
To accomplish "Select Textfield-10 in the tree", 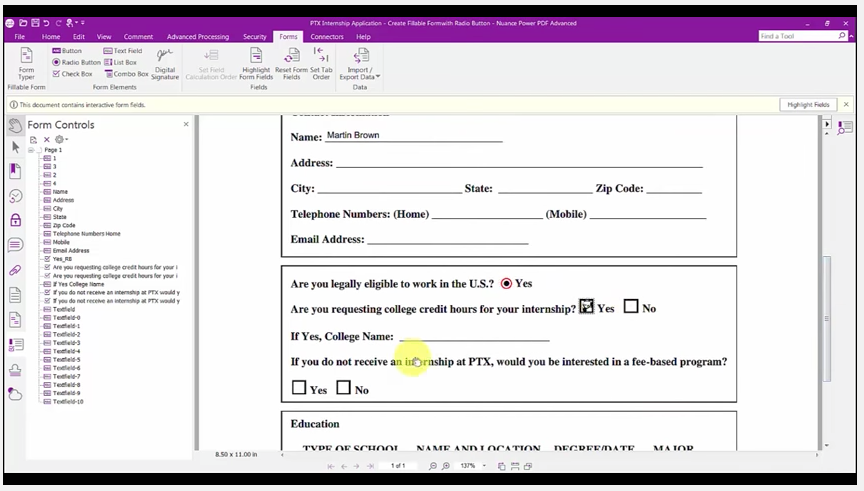I will tap(68, 402).
